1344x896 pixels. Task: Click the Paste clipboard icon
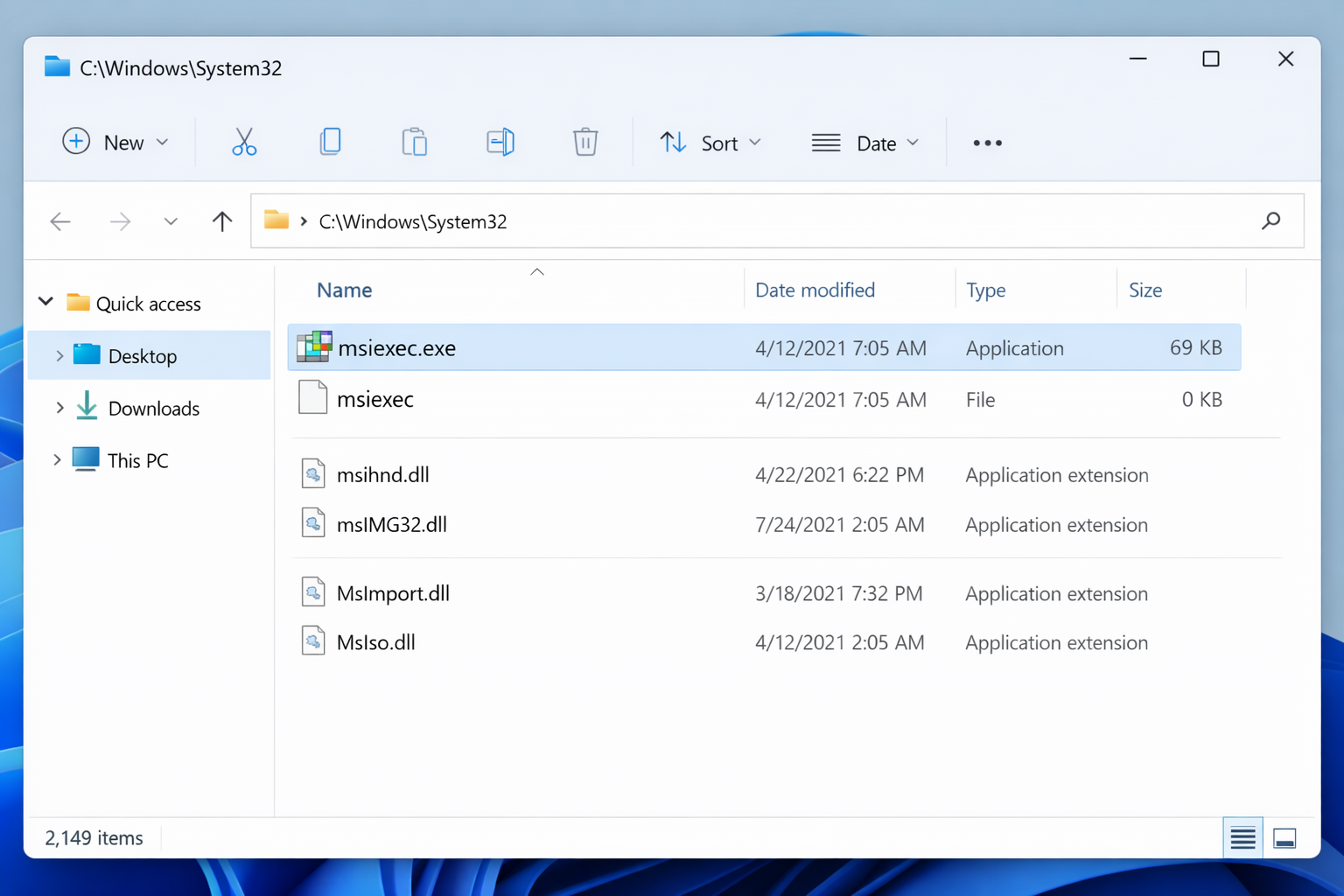coord(414,142)
